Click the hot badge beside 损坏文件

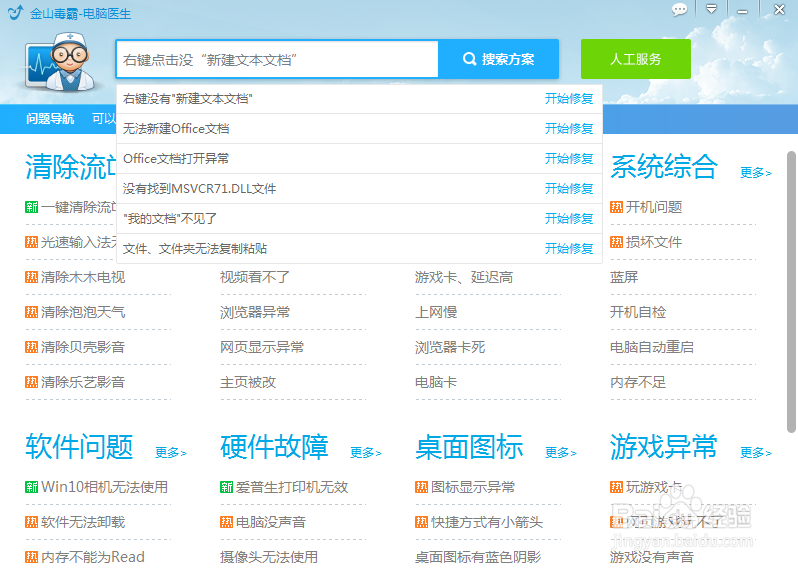point(616,242)
